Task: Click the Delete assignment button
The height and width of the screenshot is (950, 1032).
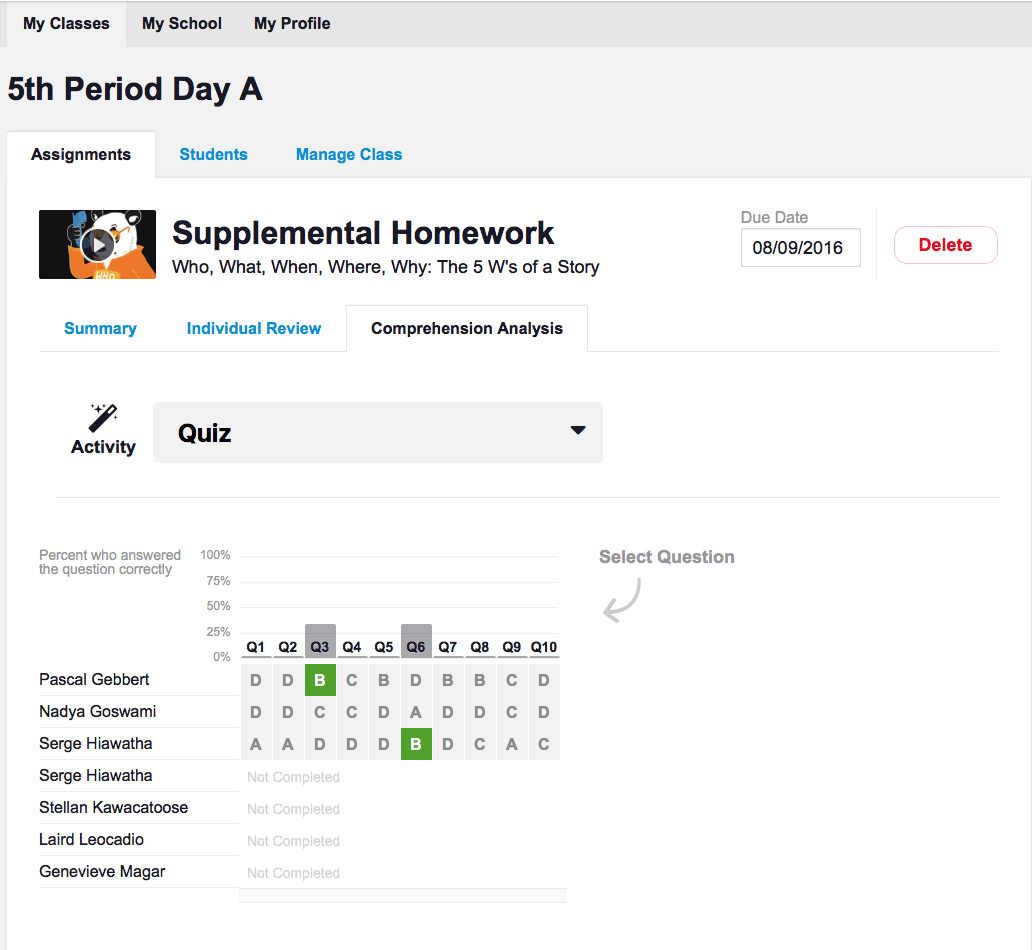Action: (945, 245)
